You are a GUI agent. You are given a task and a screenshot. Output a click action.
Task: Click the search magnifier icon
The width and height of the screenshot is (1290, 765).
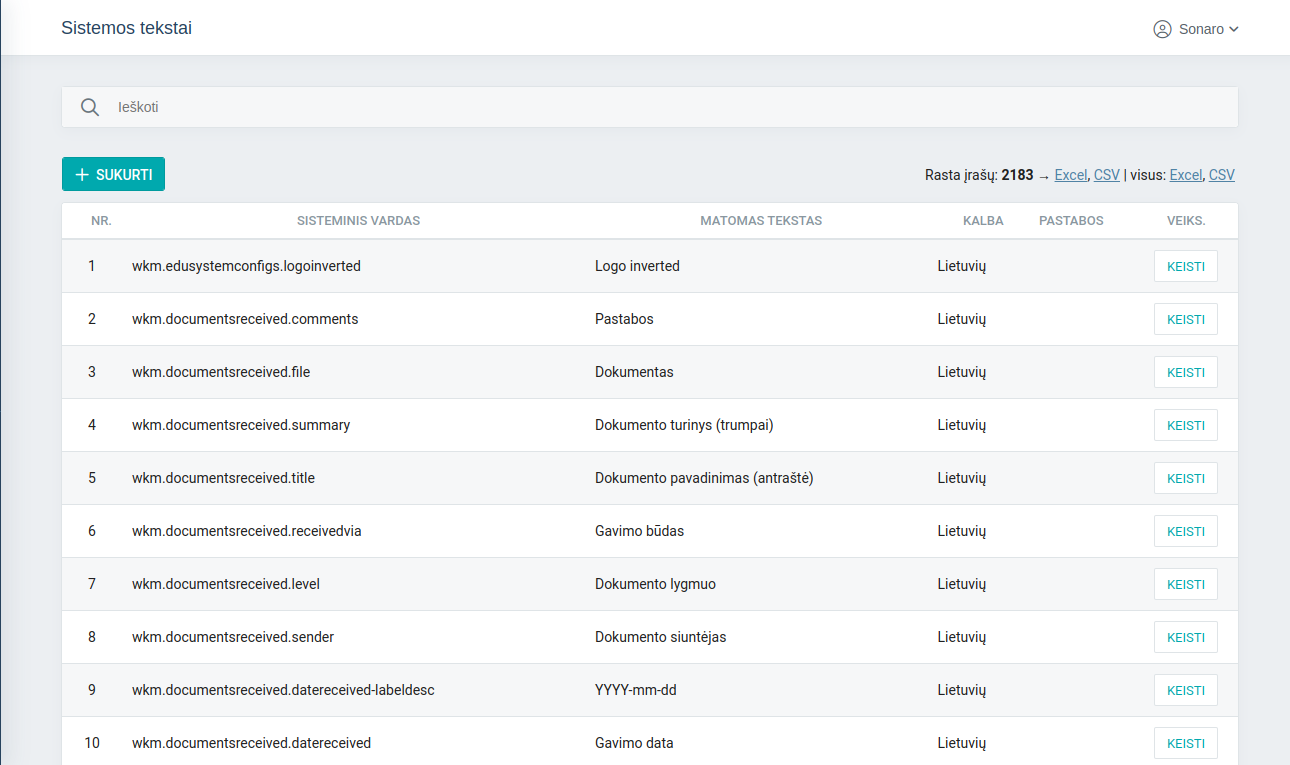click(x=90, y=107)
